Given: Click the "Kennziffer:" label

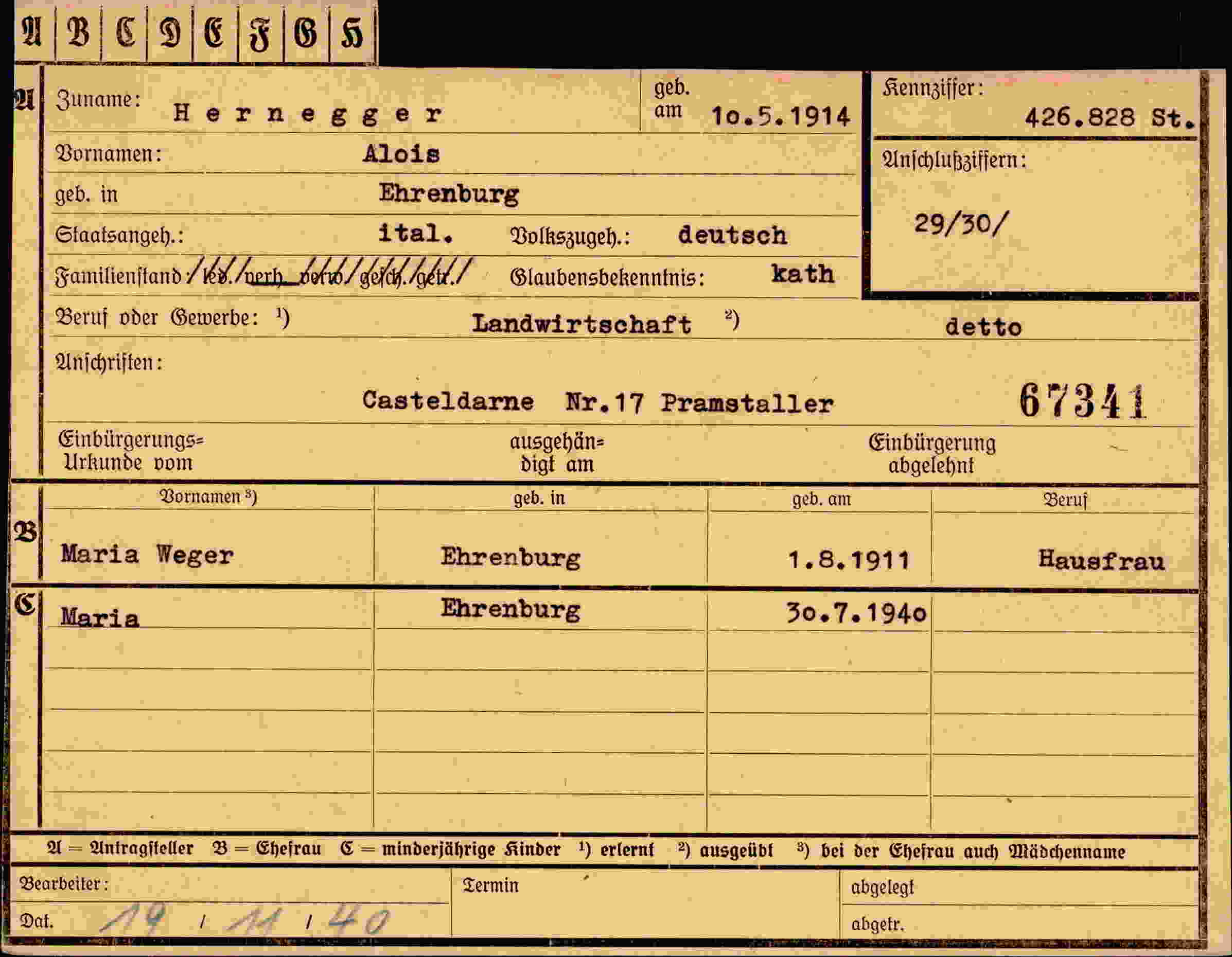Looking at the screenshot, I should tap(932, 88).
